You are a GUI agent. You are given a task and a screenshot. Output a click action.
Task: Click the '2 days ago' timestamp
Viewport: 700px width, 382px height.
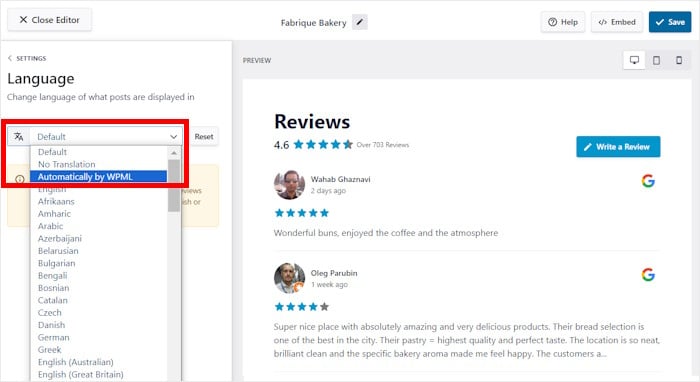328,191
